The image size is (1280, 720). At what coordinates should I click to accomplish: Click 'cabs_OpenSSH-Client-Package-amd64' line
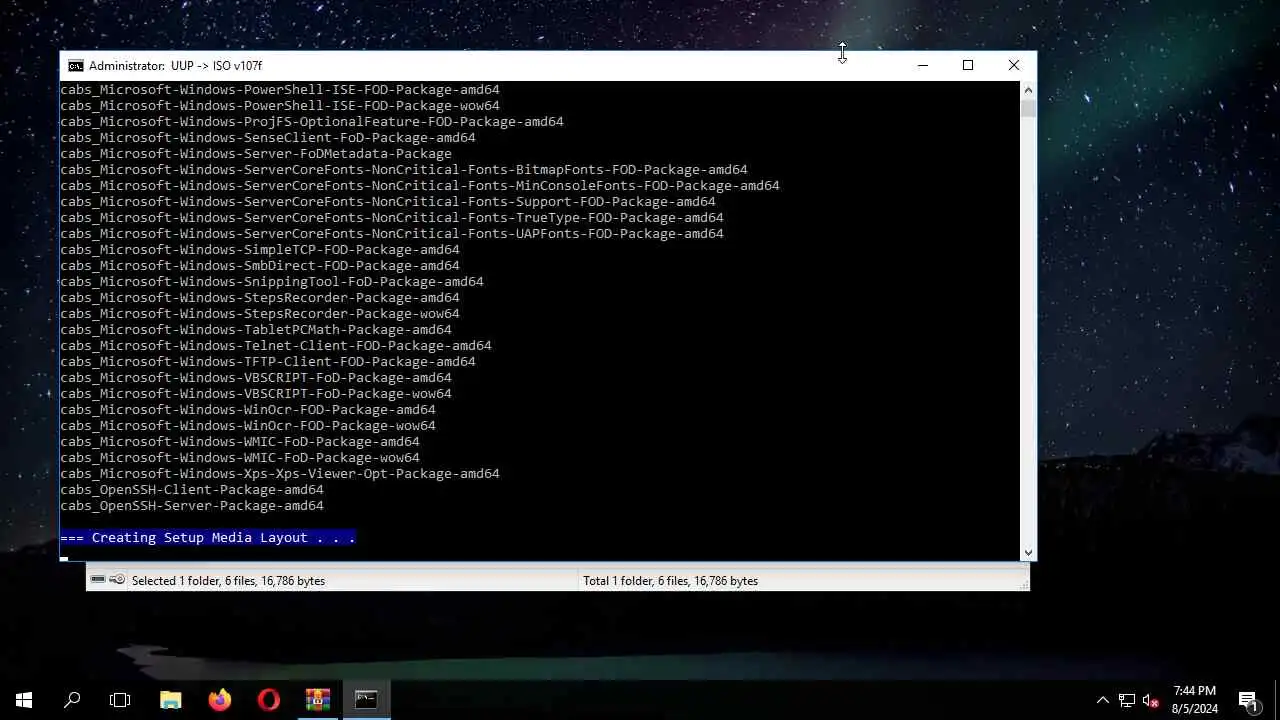[x=192, y=490]
